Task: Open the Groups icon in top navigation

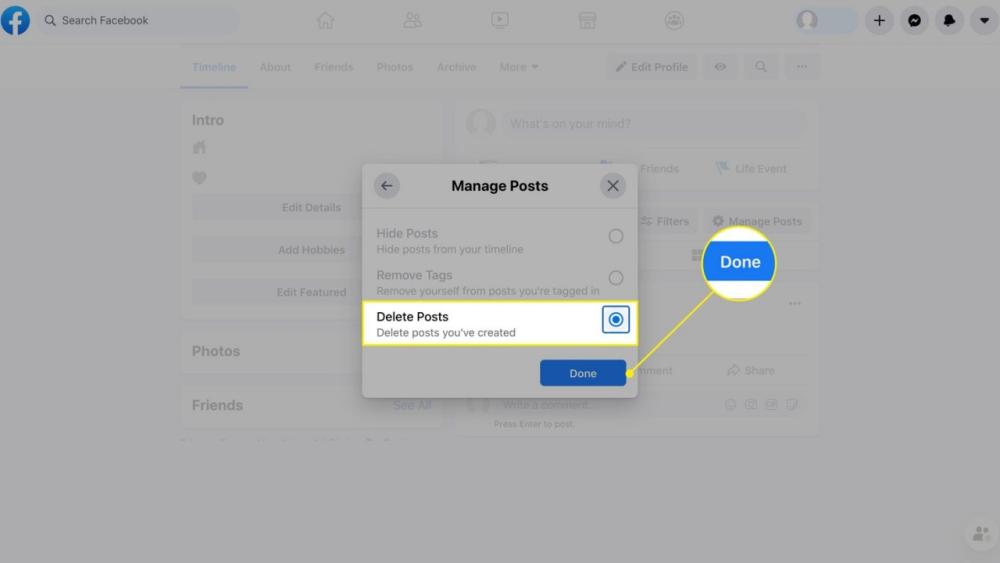Action: click(x=675, y=20)
